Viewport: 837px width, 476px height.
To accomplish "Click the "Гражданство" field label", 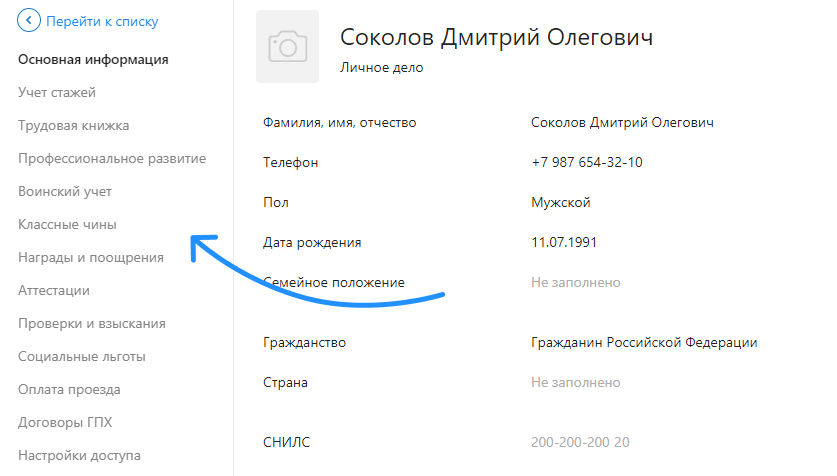I will [304, 343].
